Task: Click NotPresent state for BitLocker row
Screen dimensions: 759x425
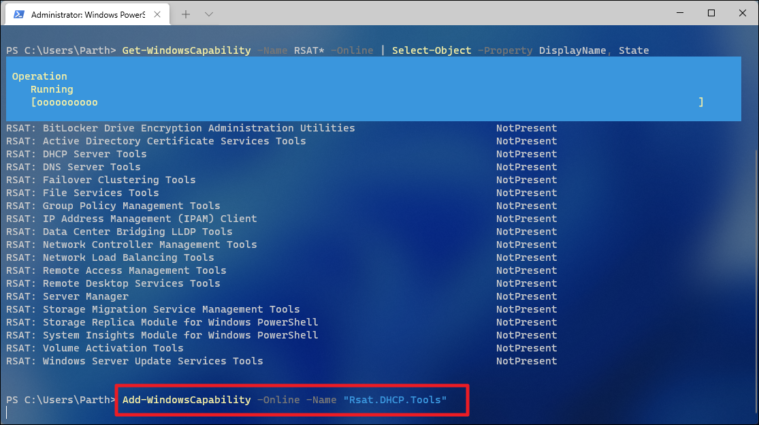Action: coord(527,128)
